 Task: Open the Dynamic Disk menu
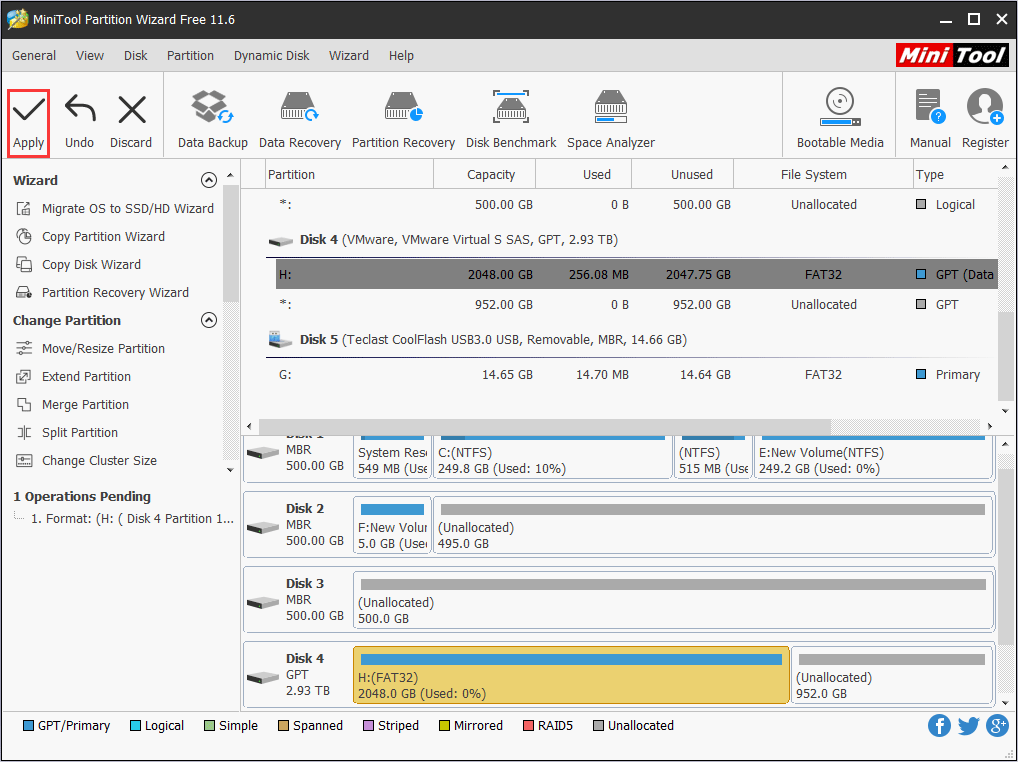[271, 56]
